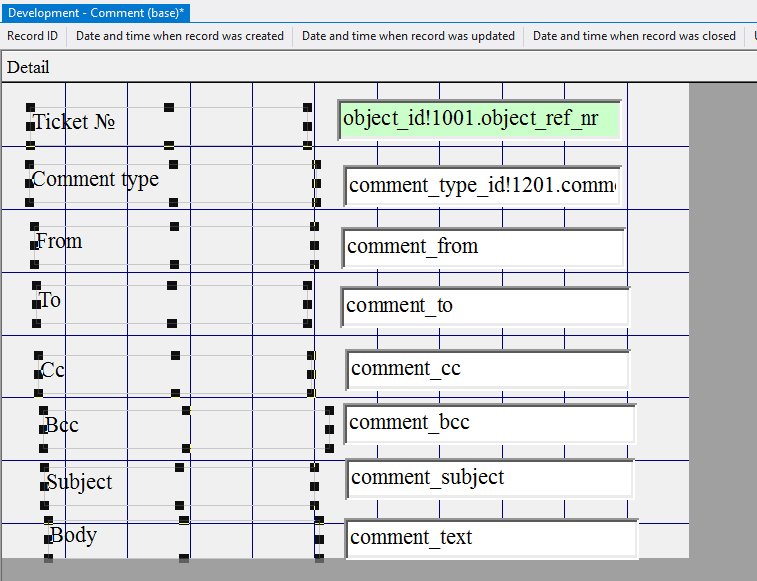This screenshot has height=581, width=757.
Task: Select the comment_from field
Action: pyautogui.click(x=482, y=247)
